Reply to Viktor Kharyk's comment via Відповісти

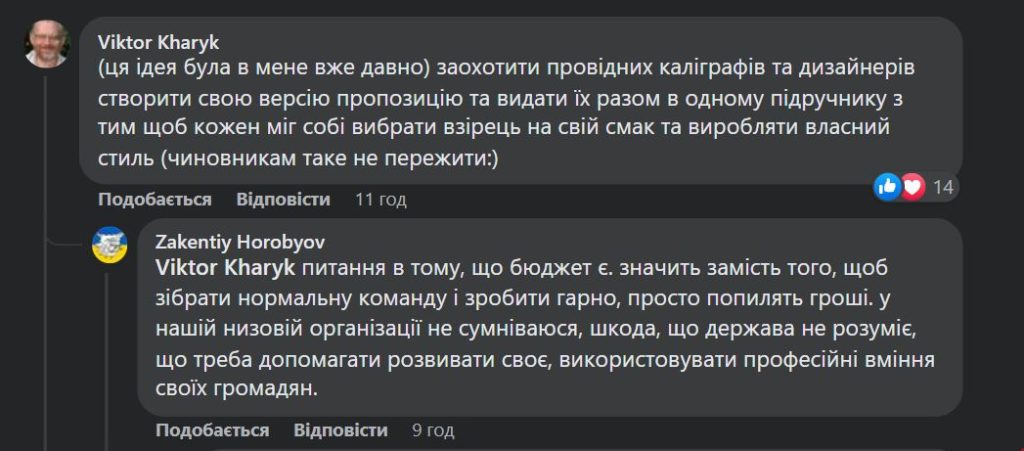[x=283, y=199]
